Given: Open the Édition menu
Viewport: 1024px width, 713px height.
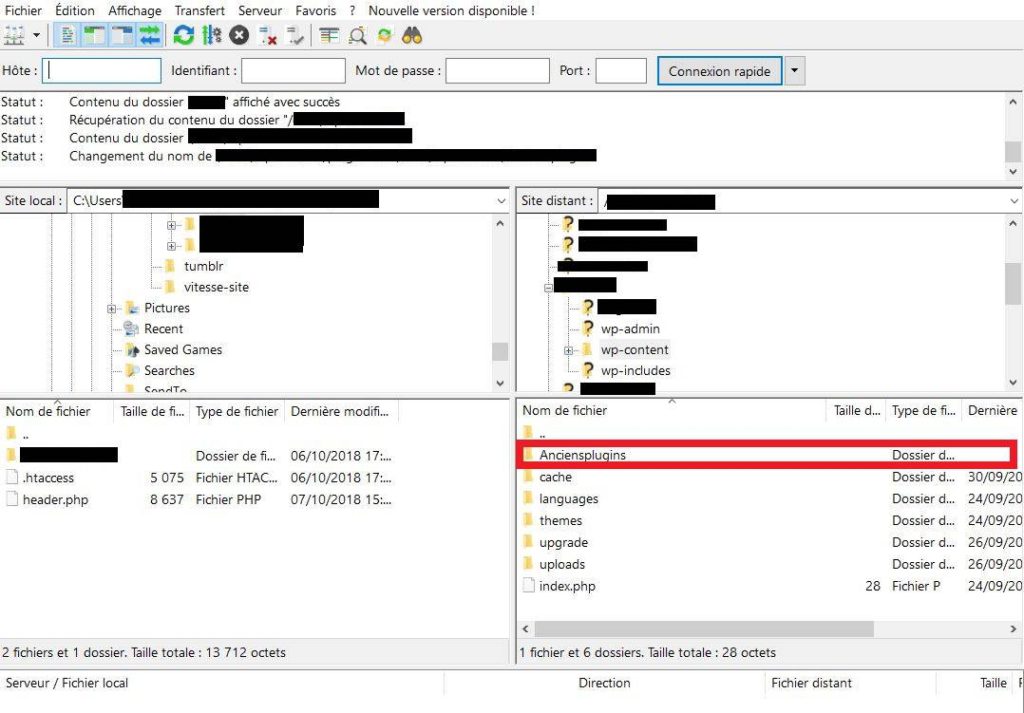Looking at the screenshot, I should pos(74,10).
